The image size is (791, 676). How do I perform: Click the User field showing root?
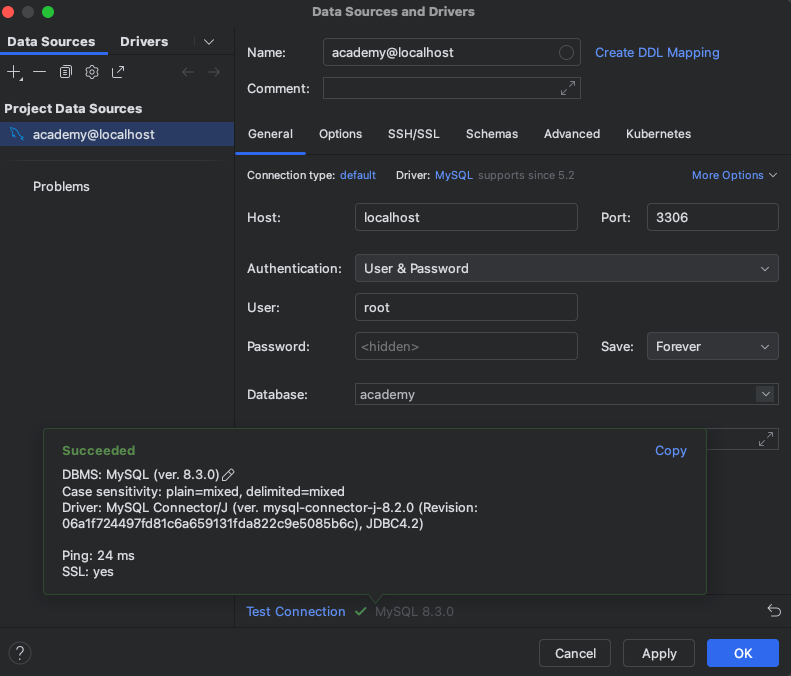(466, 307)
